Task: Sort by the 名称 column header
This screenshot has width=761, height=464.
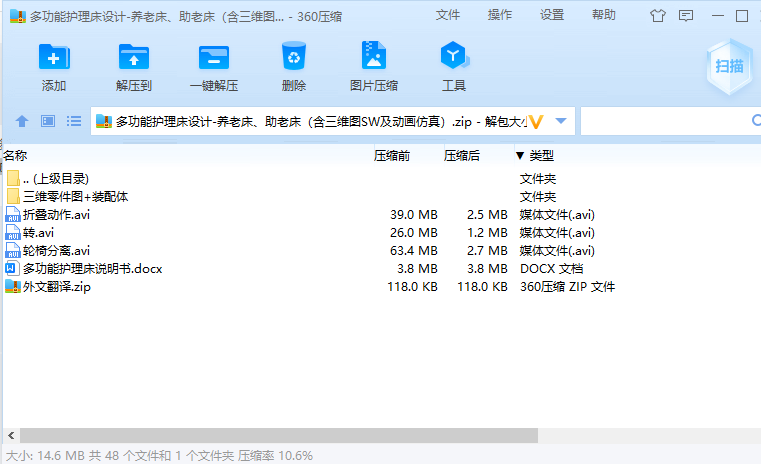Action: coord(16,155)
